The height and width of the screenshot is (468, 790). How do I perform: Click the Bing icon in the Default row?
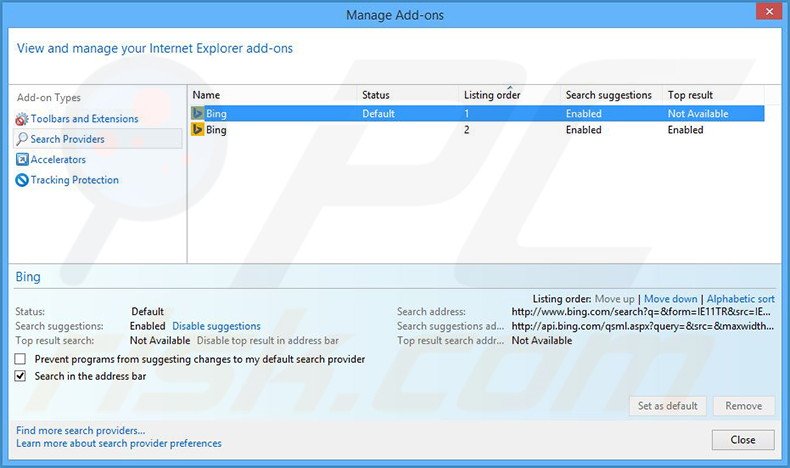[x=198, y=113]
